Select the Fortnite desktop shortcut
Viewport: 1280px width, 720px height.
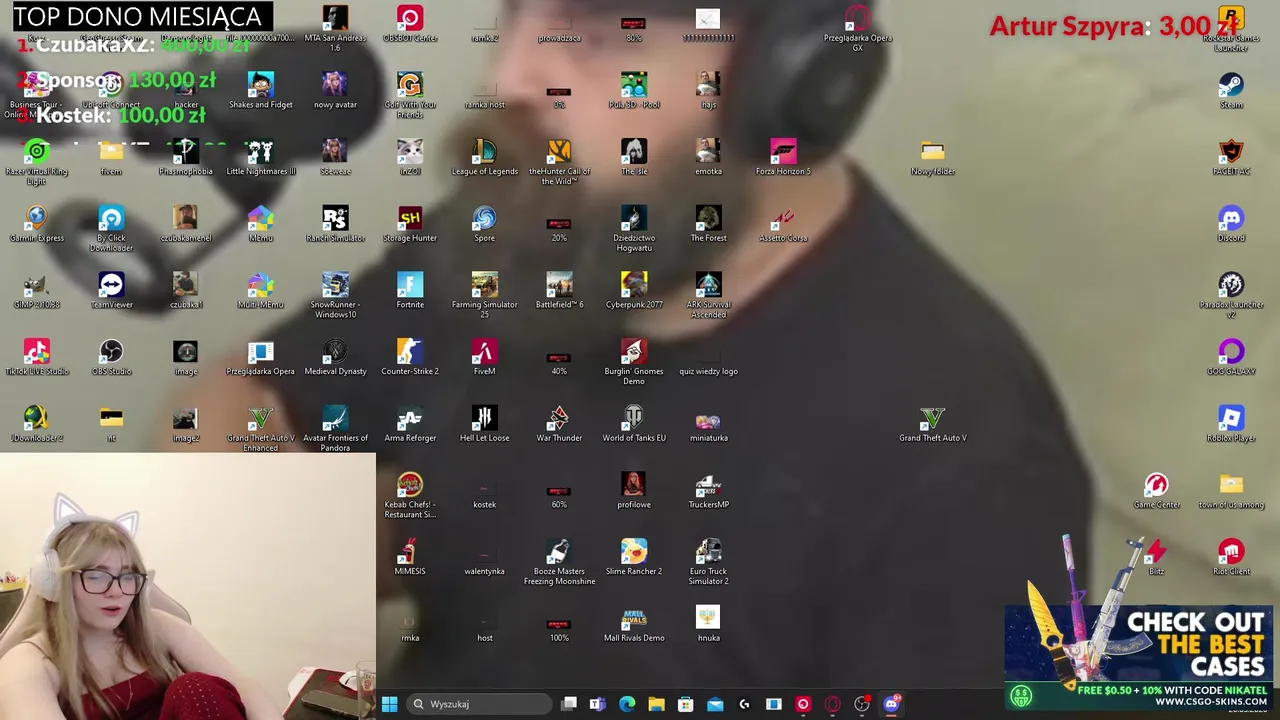pos(410,290)
